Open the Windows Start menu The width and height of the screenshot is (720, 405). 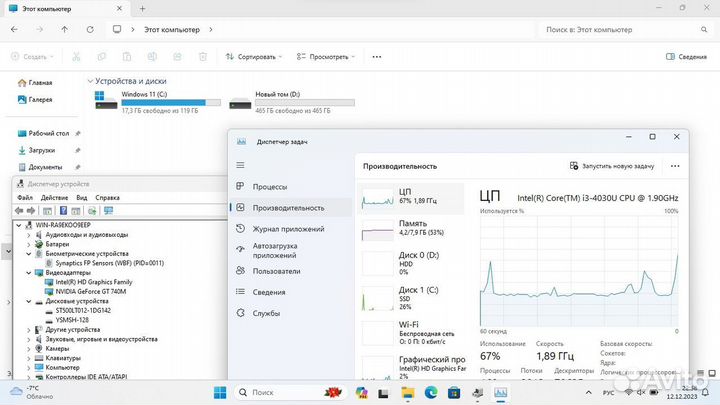pyautogui.click(x=220, y=393)
